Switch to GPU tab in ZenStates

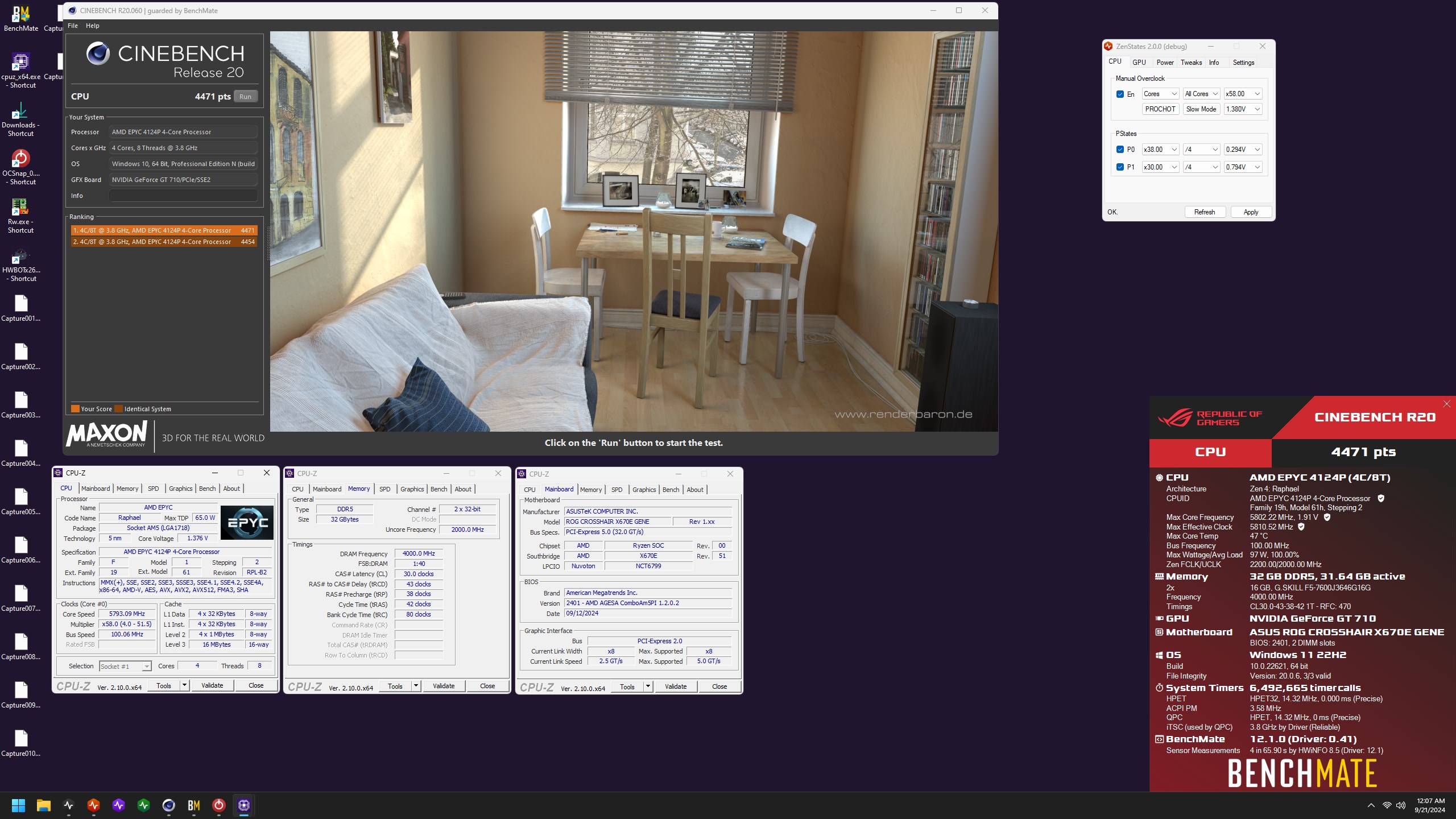coord(1139,63)
